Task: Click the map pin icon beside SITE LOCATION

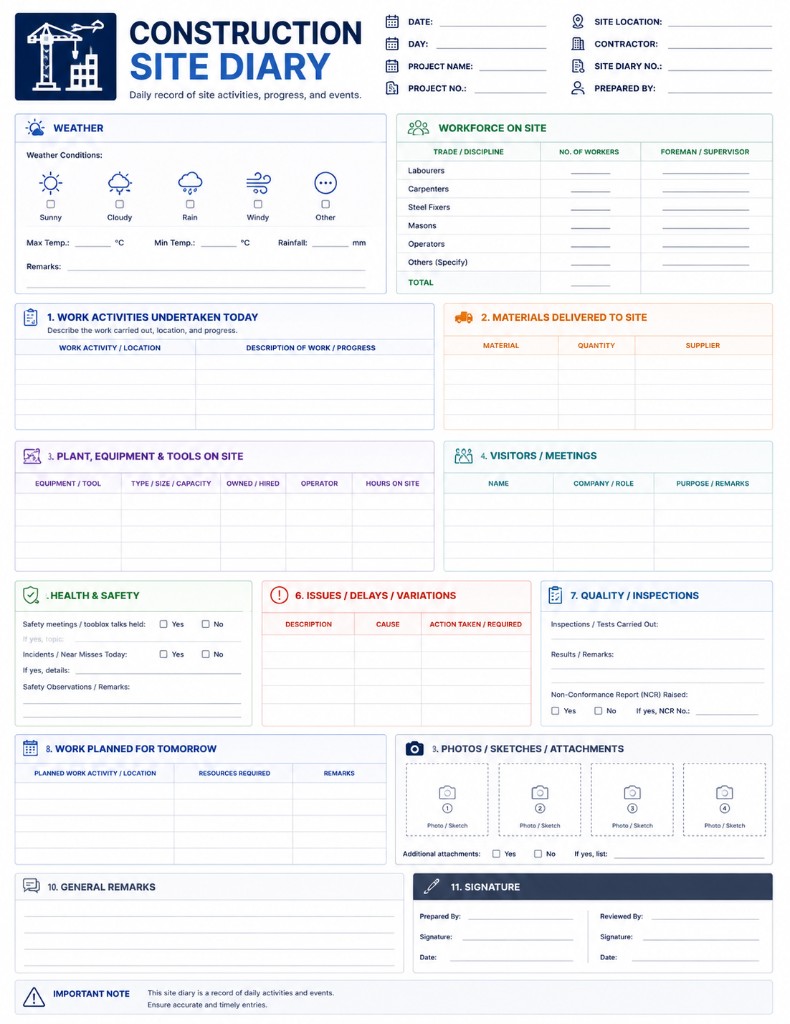Action: (x=578, y=22)
